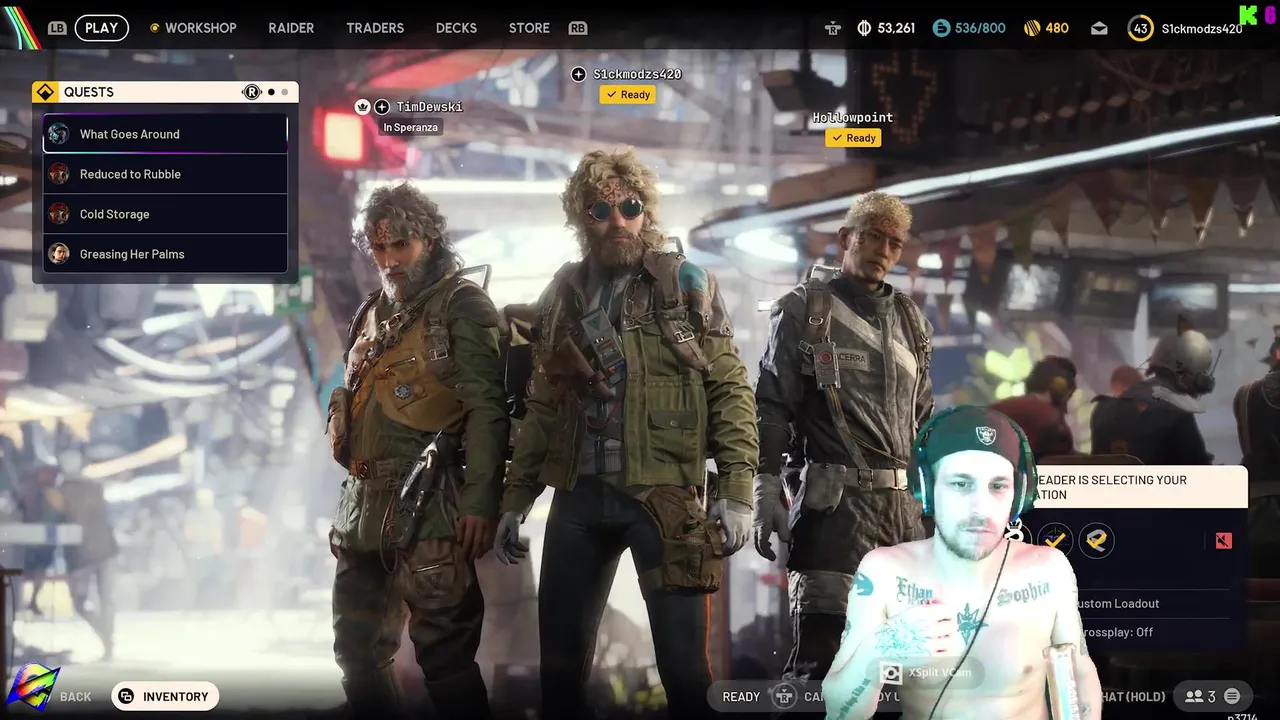Go to the TRADERS tab
Screen dimensions: 1280x720
[x=375, y=28]
